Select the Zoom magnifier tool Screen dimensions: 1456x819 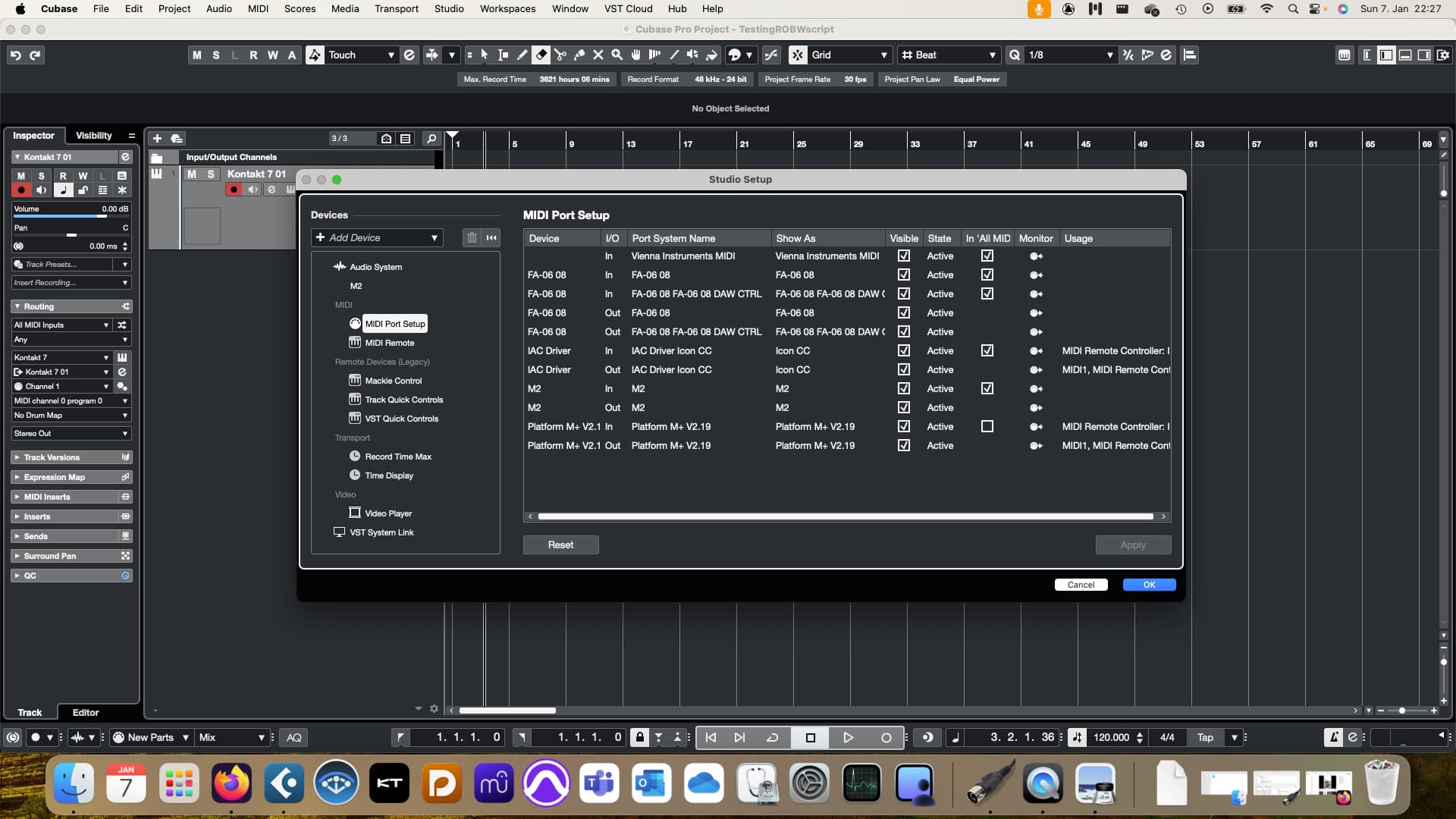coord(617,55)
